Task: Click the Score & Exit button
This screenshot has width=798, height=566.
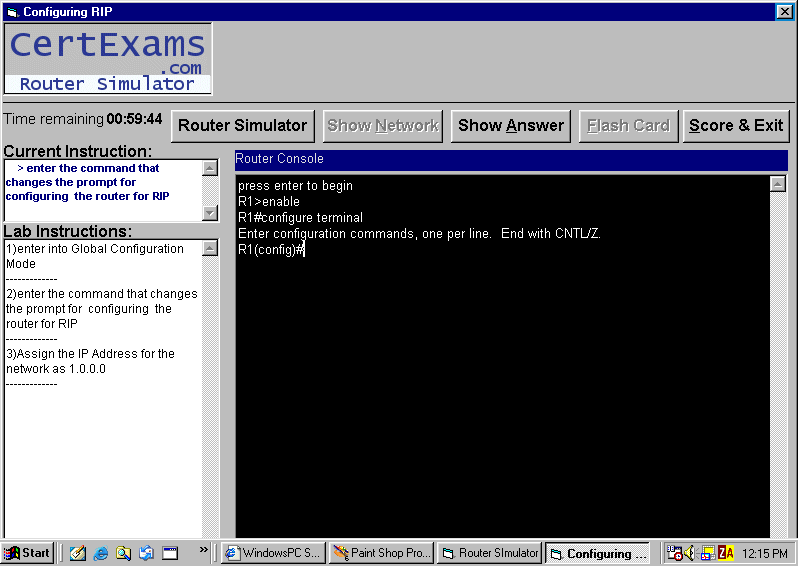Action: [736, 126]
